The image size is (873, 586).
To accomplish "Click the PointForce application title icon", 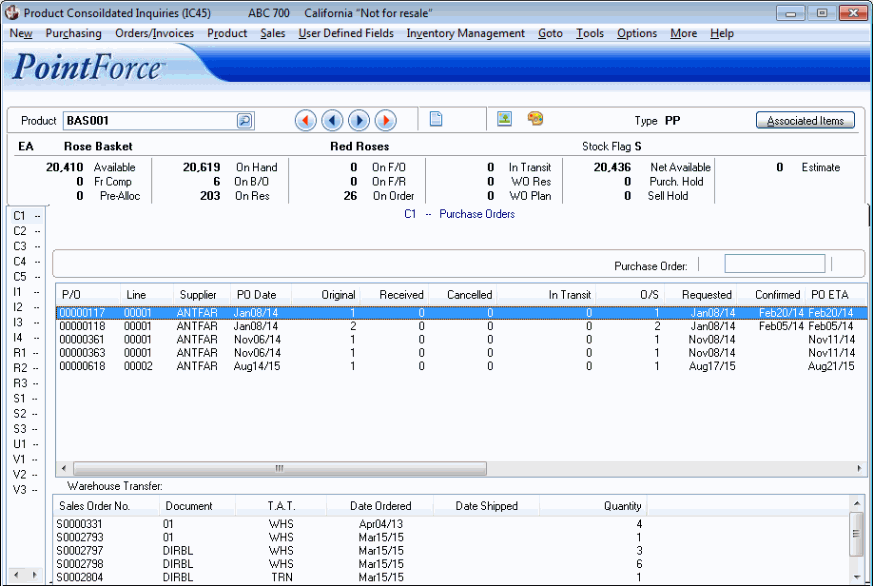I will [x=12, y=12].
